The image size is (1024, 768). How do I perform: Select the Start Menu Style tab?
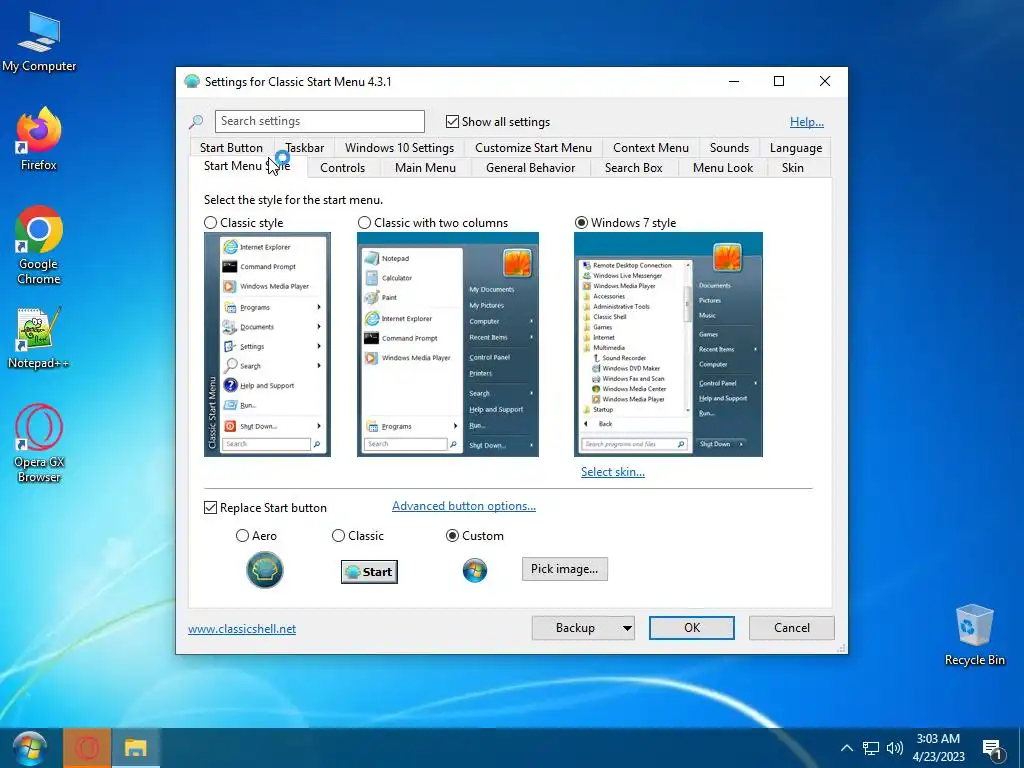click(247, 166)
